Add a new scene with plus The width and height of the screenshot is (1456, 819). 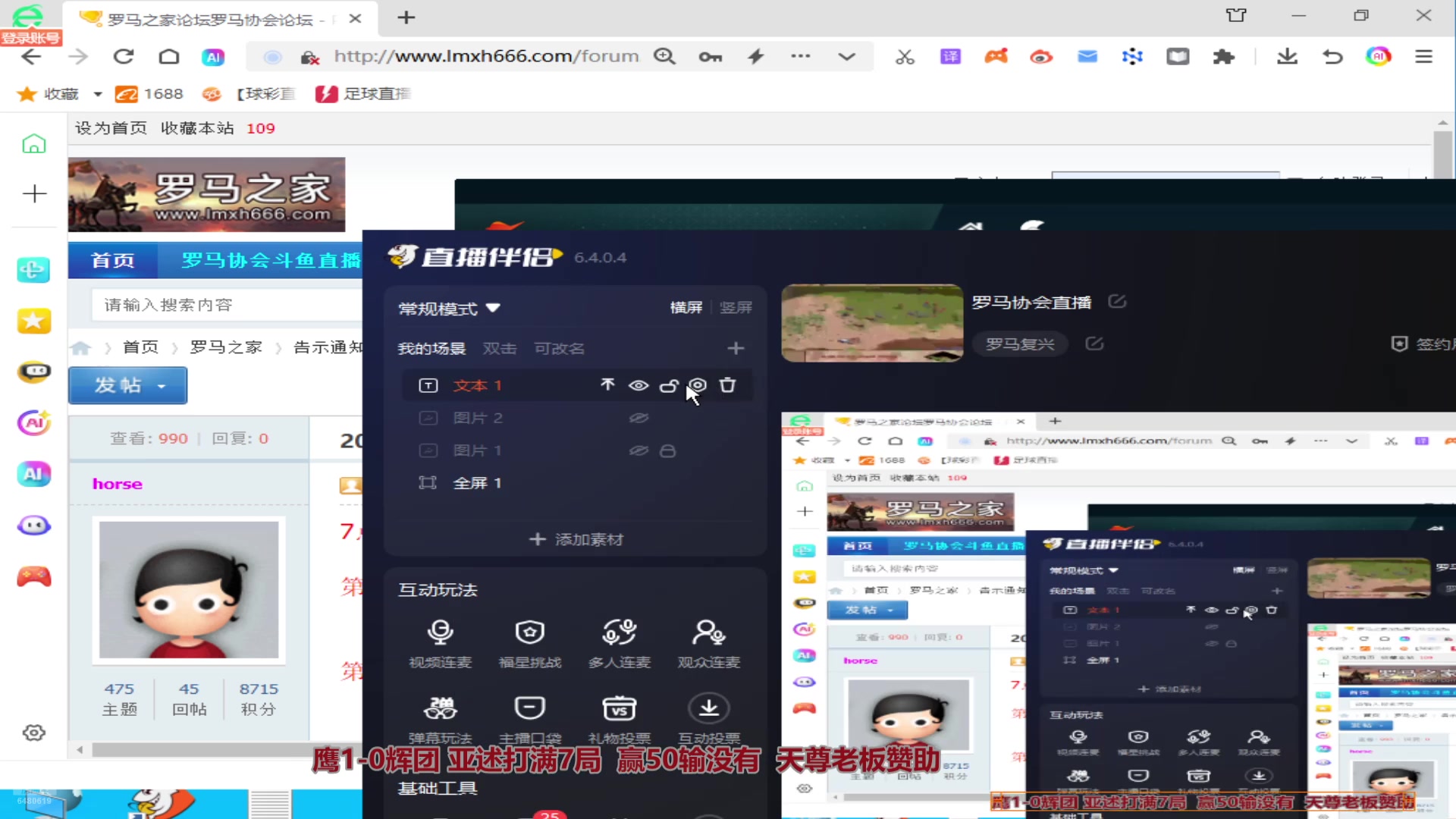point(736,348)
